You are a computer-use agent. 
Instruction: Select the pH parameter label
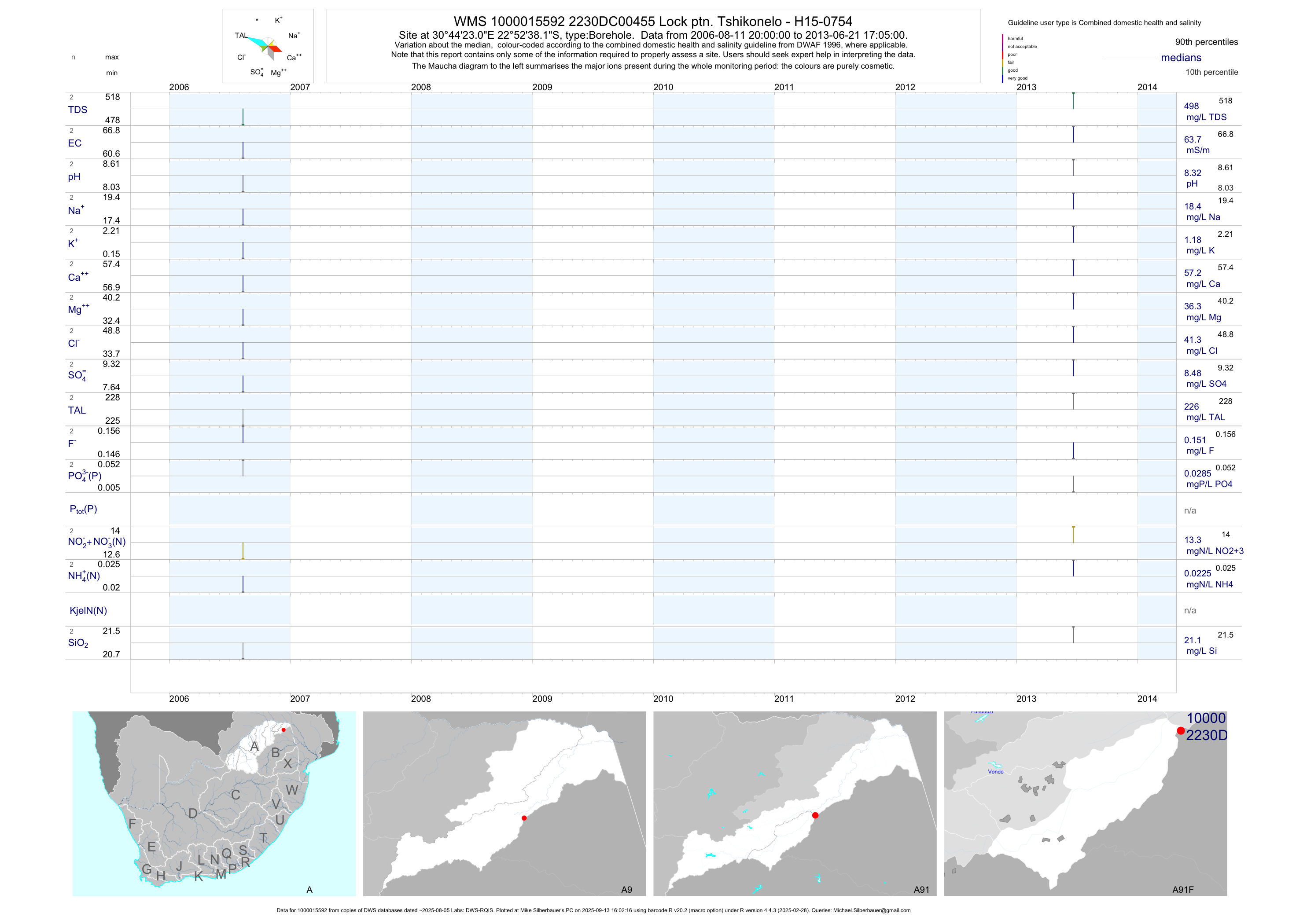pyautogui.click(x=74, y=177)
